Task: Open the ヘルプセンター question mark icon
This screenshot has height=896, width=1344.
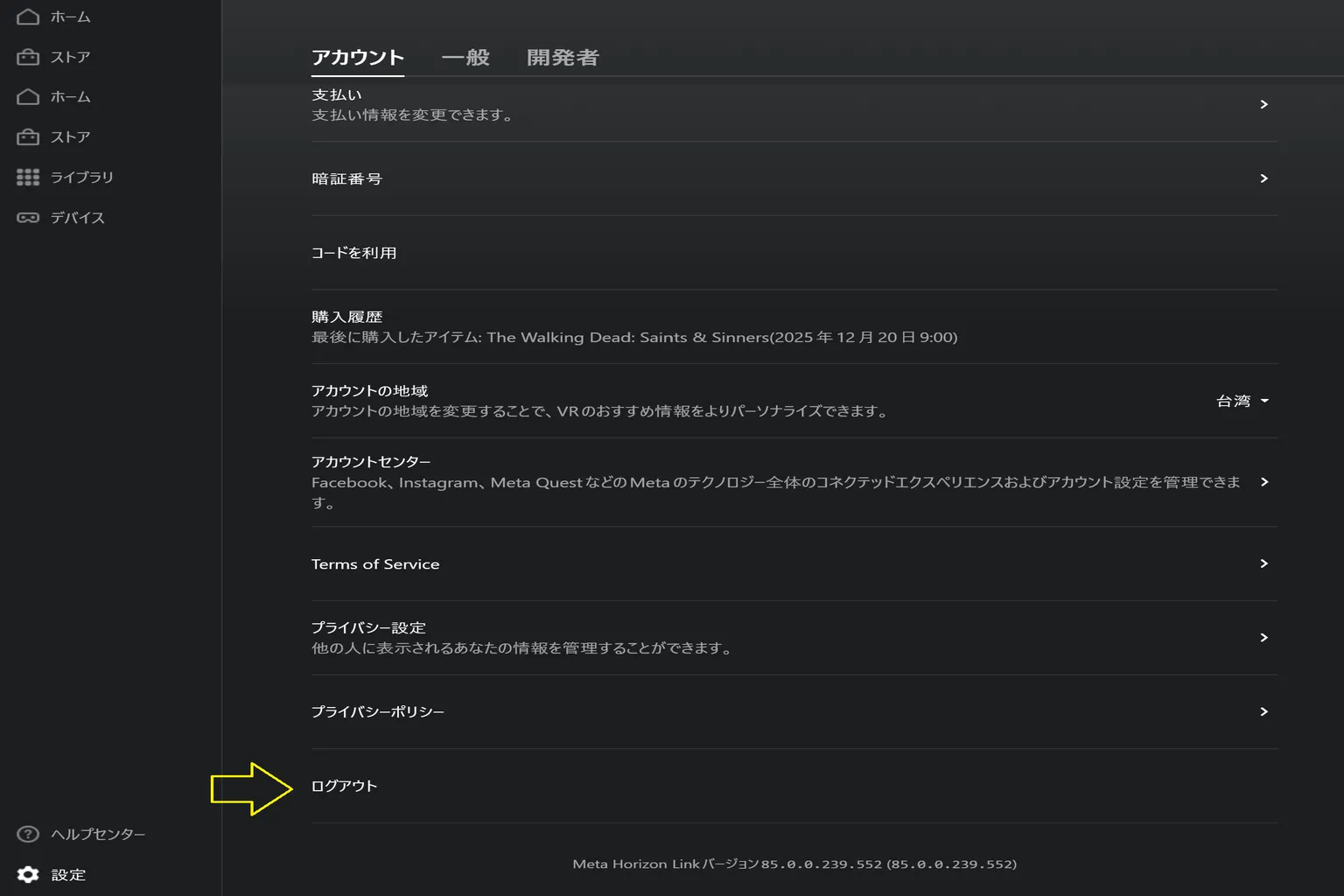Action: [x=28, y=834]
